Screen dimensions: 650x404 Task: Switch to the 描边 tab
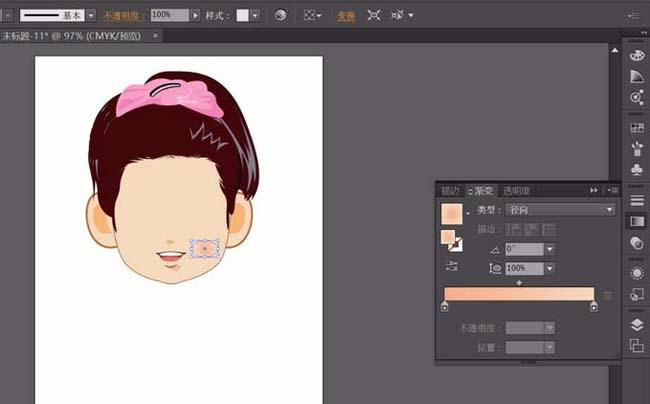click(450, 190)
